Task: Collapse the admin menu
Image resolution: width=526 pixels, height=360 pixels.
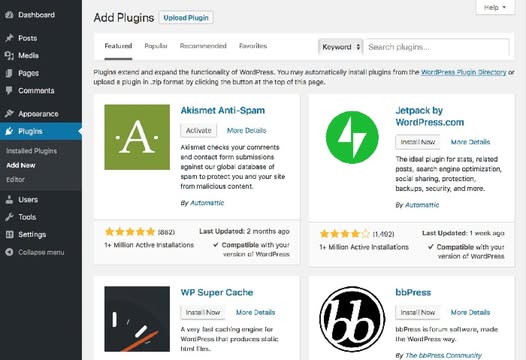Action: 35,252
